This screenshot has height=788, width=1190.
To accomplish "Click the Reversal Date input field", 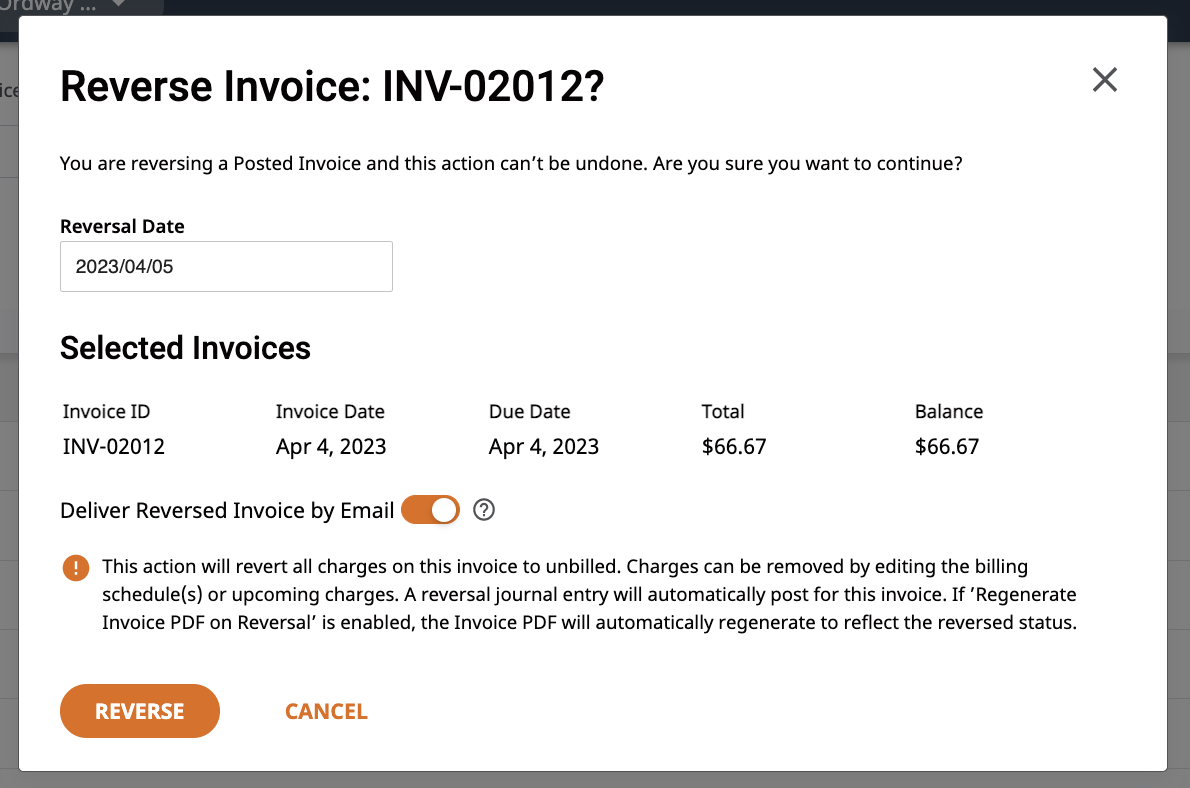I will click(x=226, y=267).
